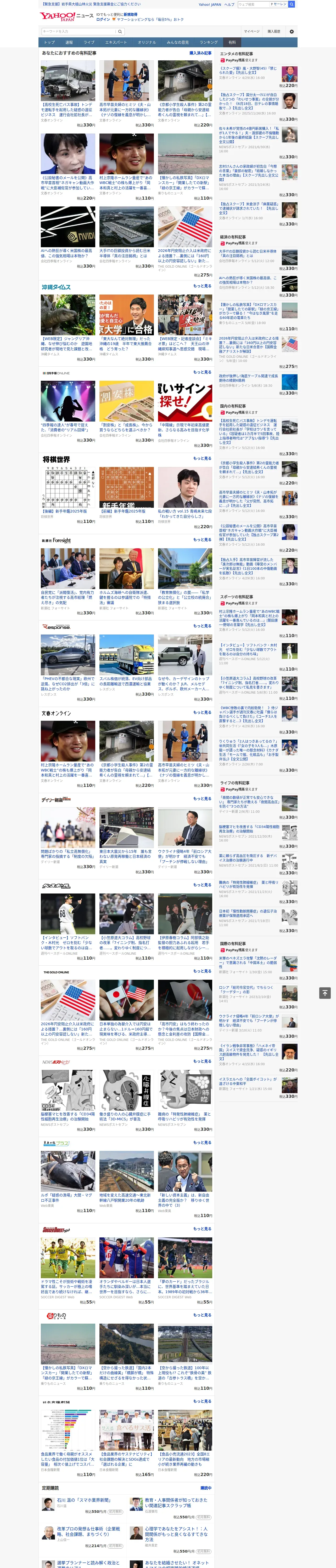Open the マイページ link
This screenshot has width=336, height=1568.
pyautogui.click(x=252, y=32)
